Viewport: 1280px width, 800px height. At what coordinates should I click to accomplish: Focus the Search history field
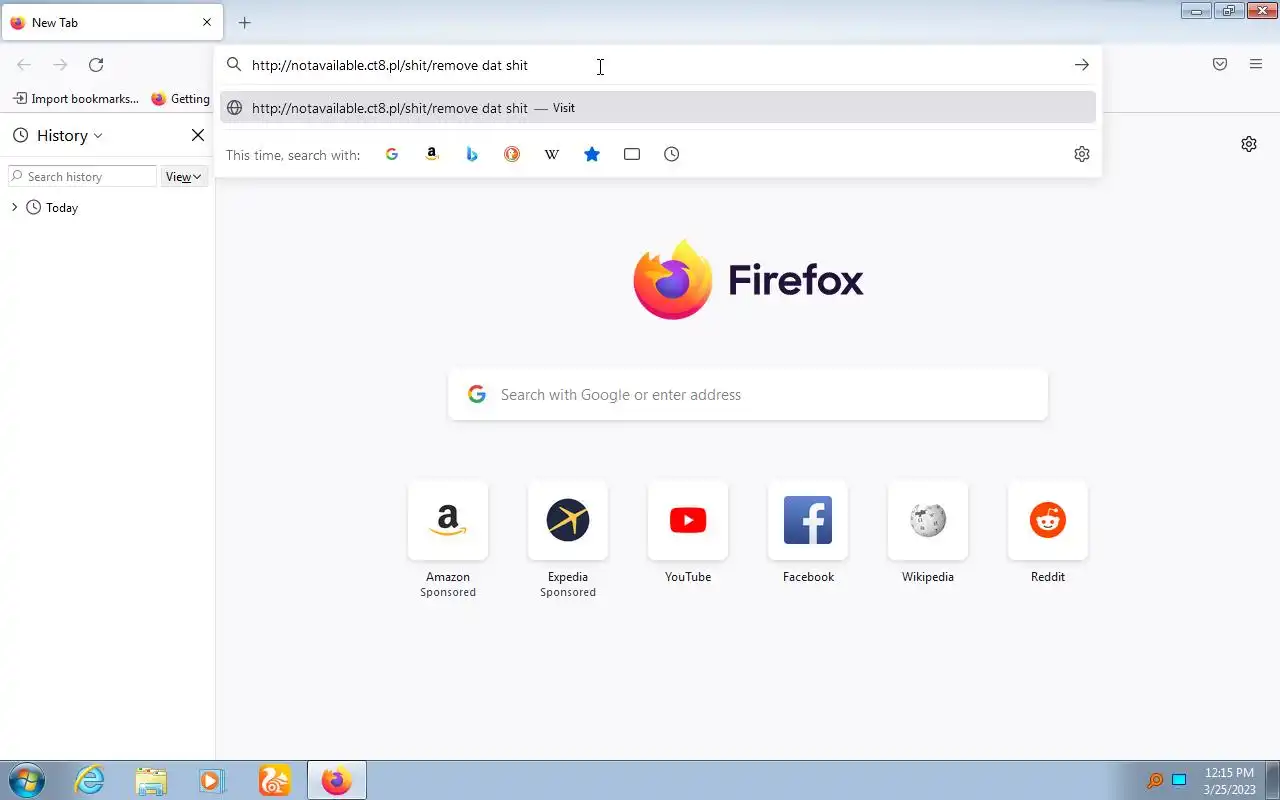tap(82, 177)
